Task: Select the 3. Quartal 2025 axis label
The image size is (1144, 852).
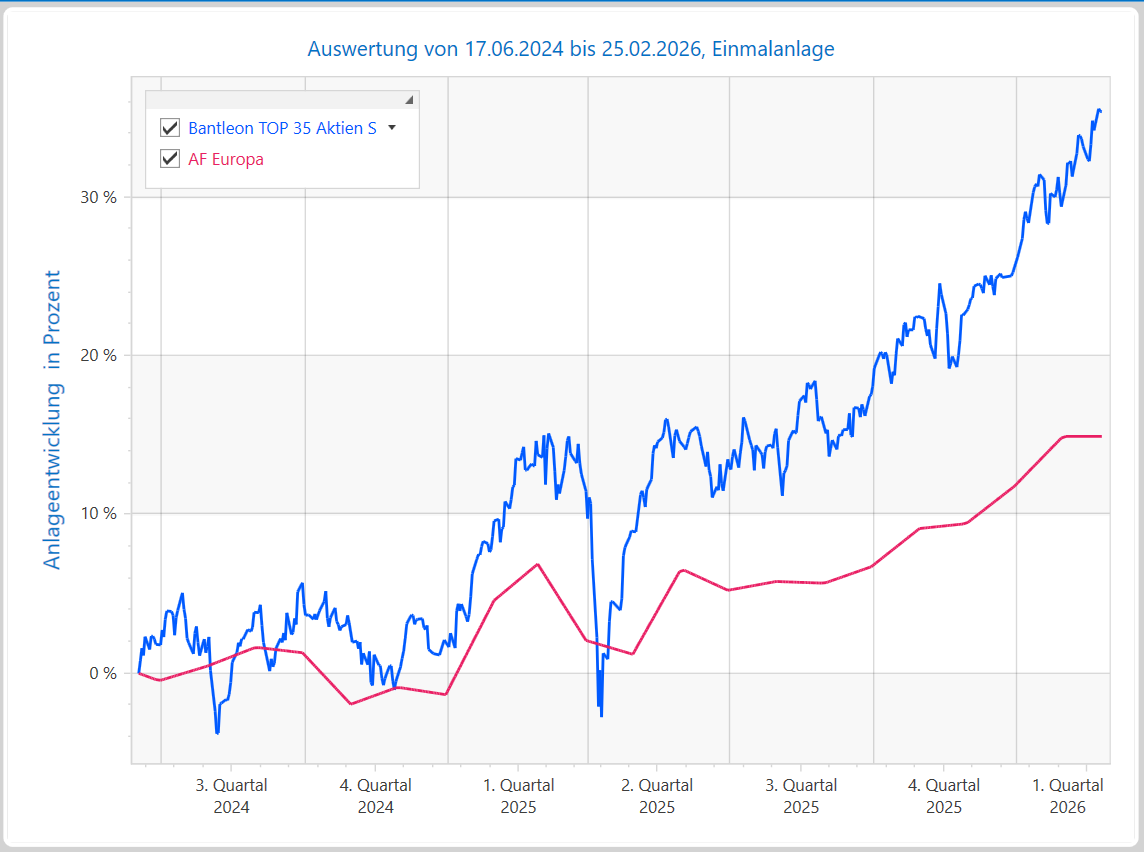Action: [x=801, y=796]
